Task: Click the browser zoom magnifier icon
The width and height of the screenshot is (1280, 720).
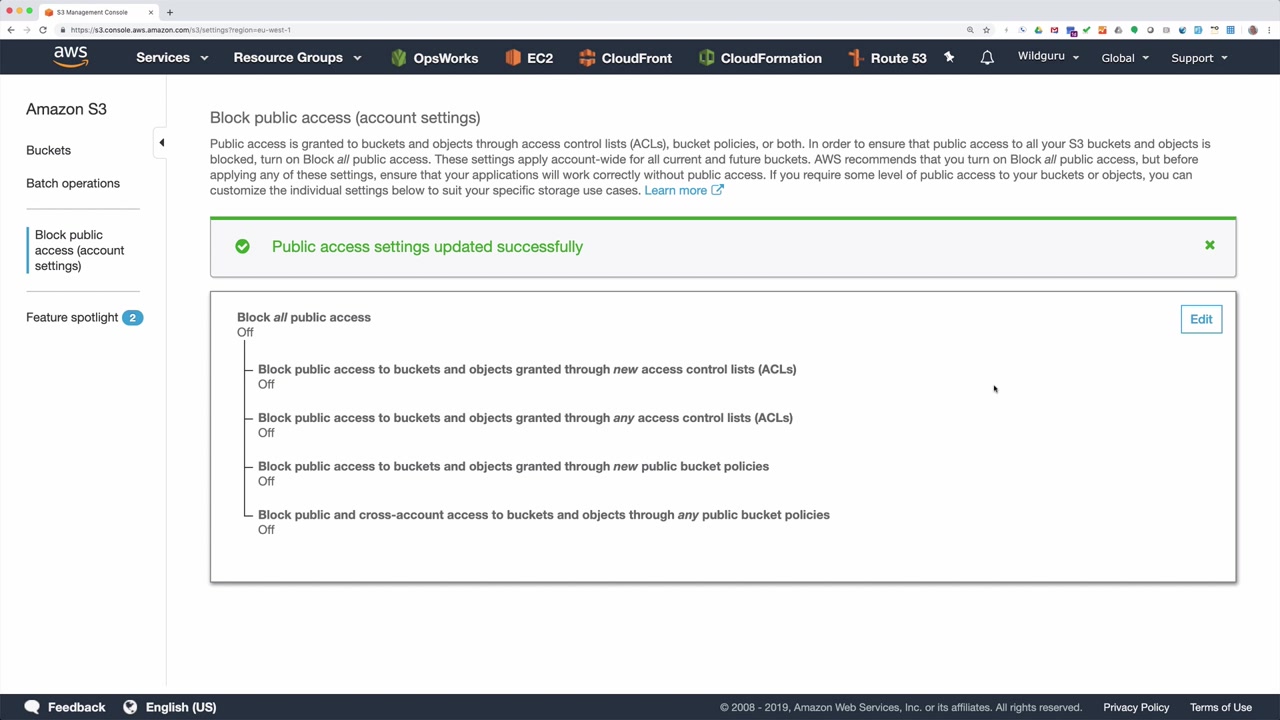Action: coord(970,30)
